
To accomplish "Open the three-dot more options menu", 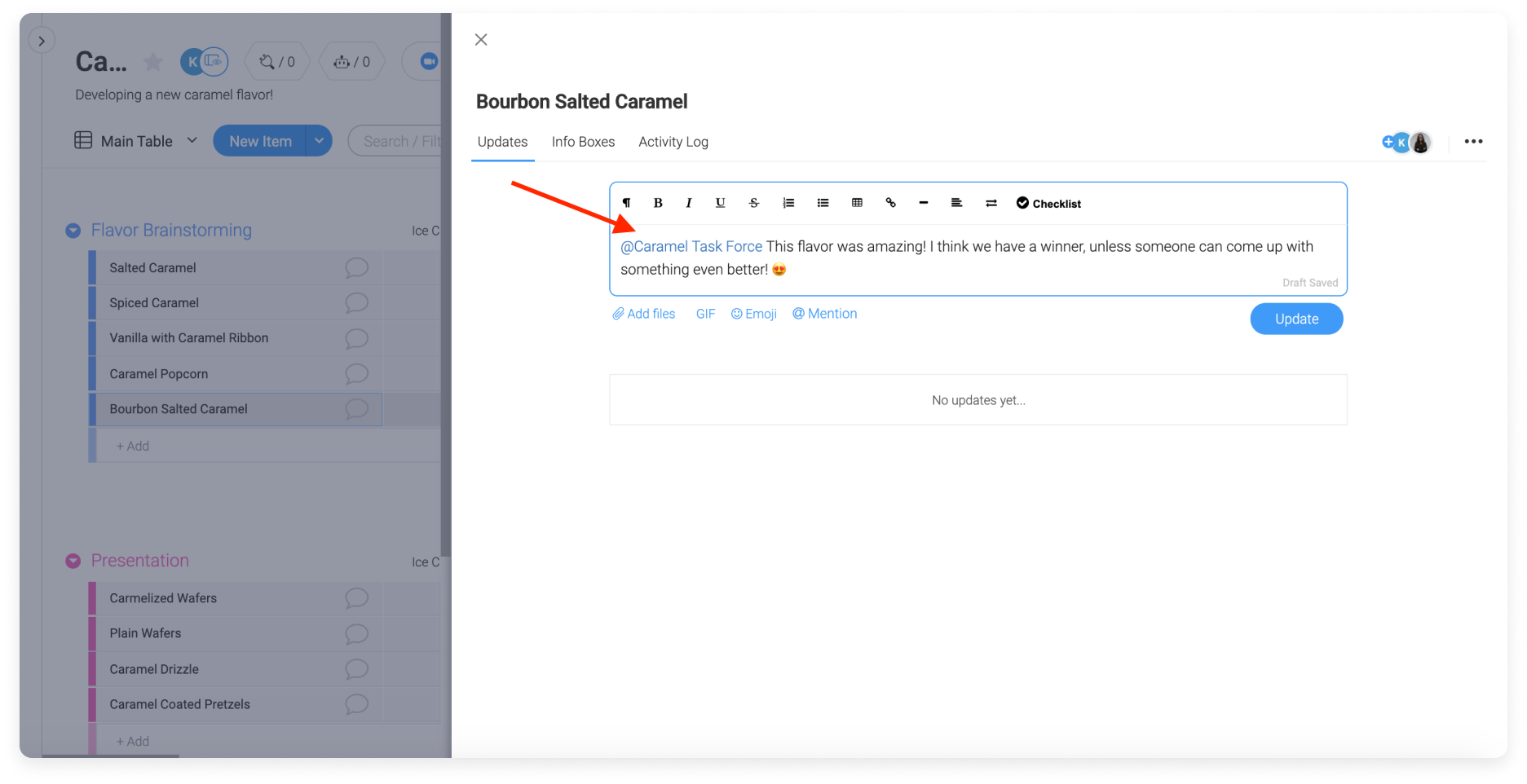I will (x=1473, y=142).
